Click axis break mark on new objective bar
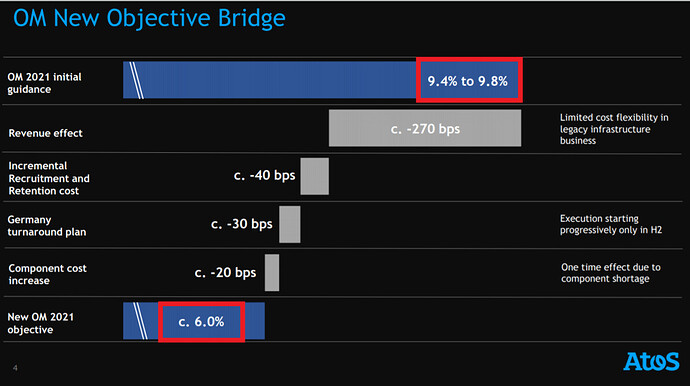690x386 pixels. pos(140,321)
